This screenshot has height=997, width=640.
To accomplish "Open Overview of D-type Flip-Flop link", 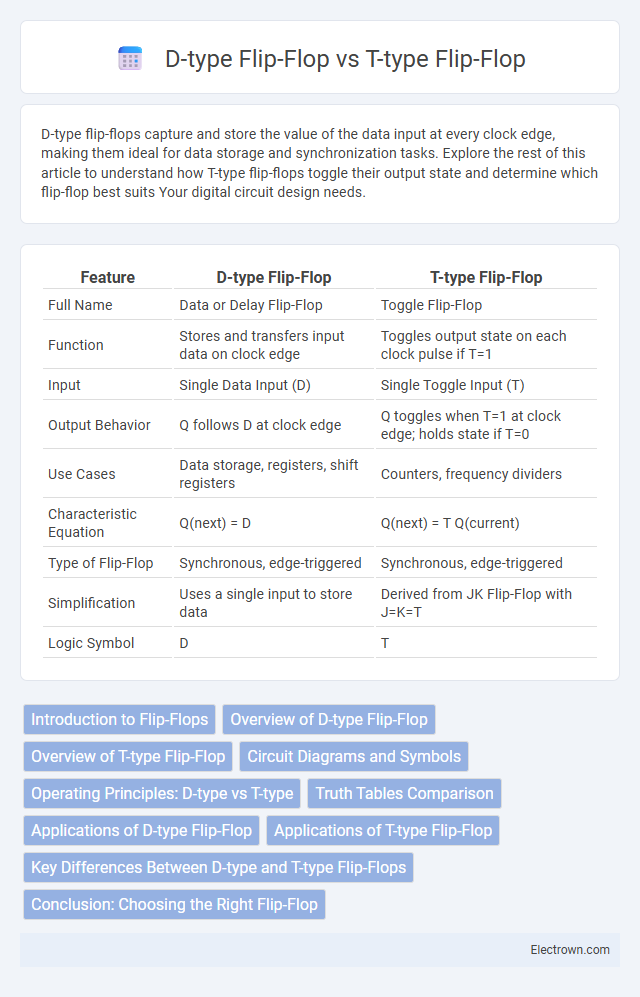I will [329, 719].
